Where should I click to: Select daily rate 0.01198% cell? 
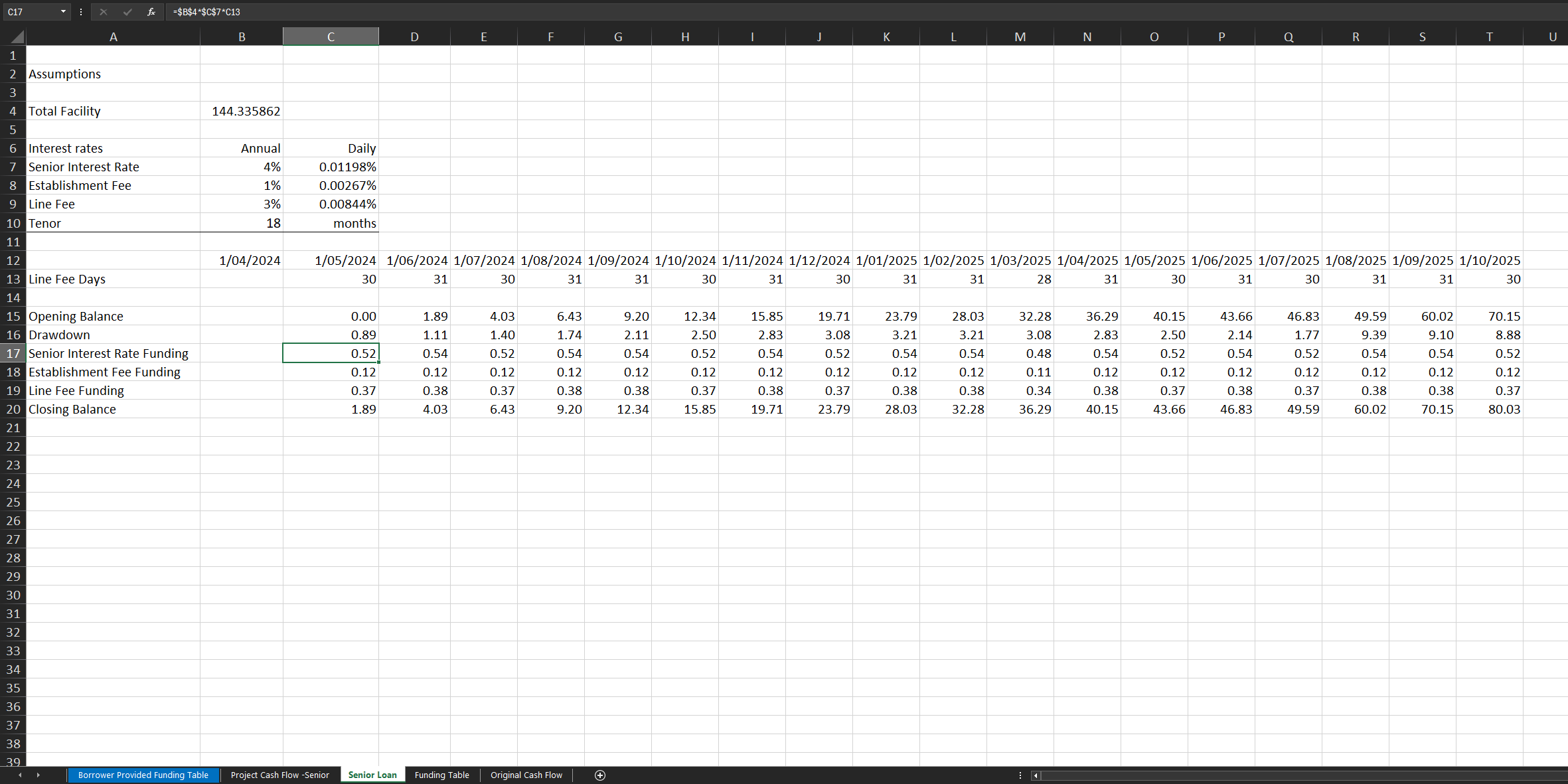(x=331, y=167)
